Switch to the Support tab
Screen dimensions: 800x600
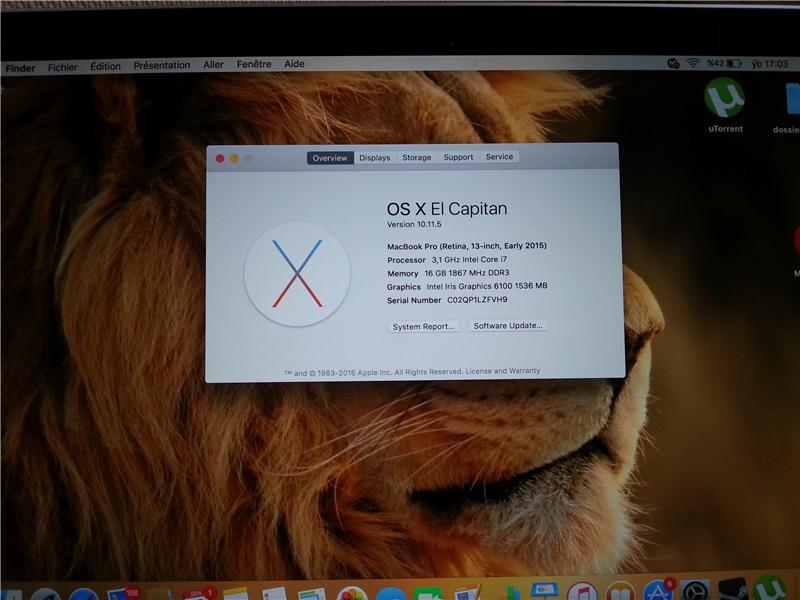click(458, 157)
